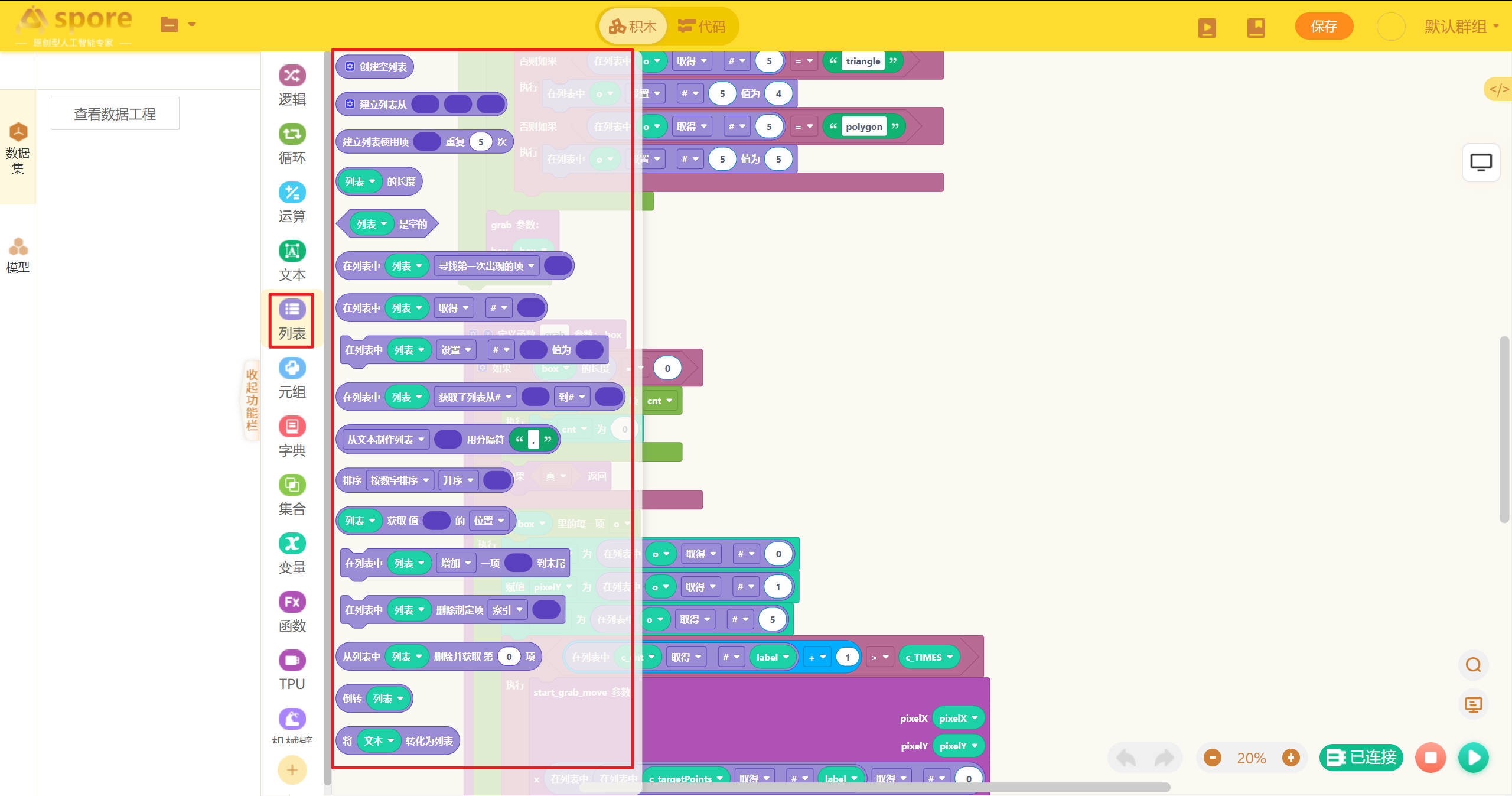Click the red stop program button
This screenshot has width=1512, height=796.
coord(1430,758)
